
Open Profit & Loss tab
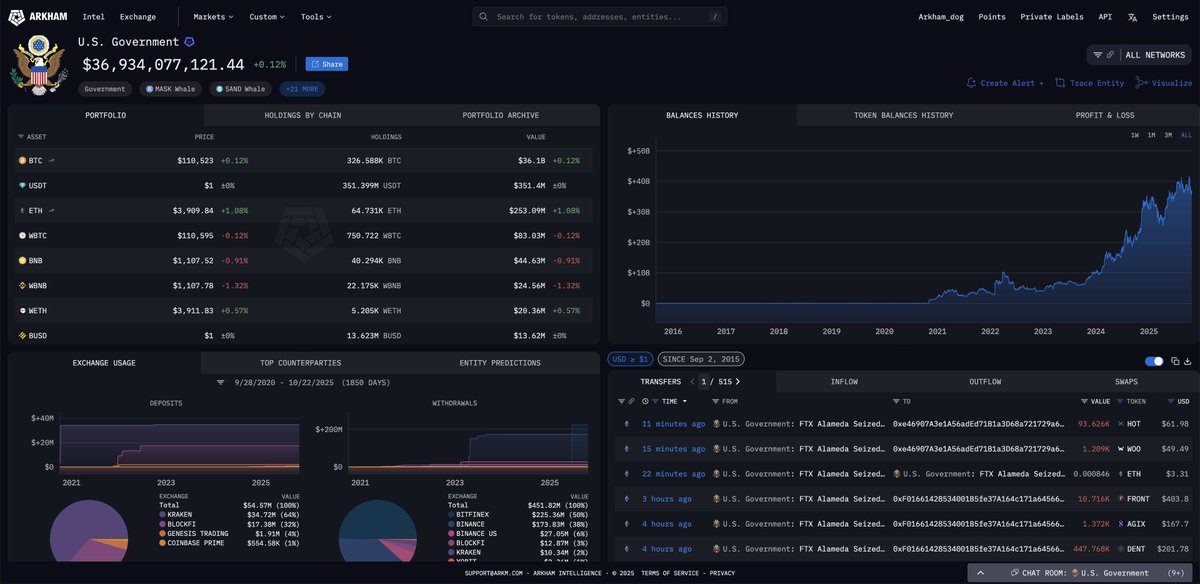coord(1105,115)
